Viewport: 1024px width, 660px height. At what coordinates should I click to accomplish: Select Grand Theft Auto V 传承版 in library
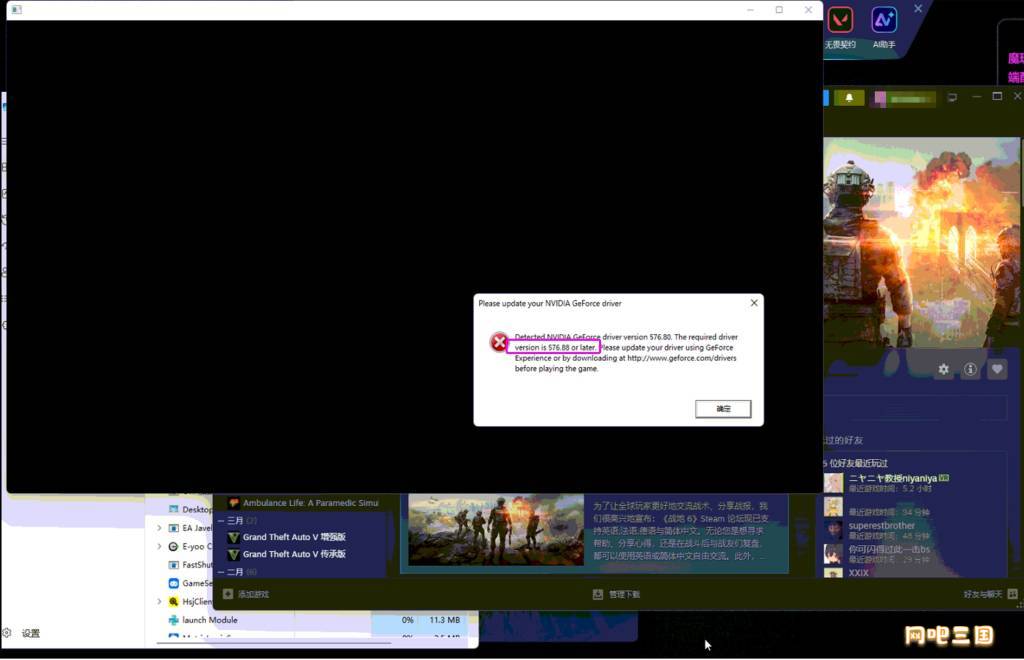point(294,554)
